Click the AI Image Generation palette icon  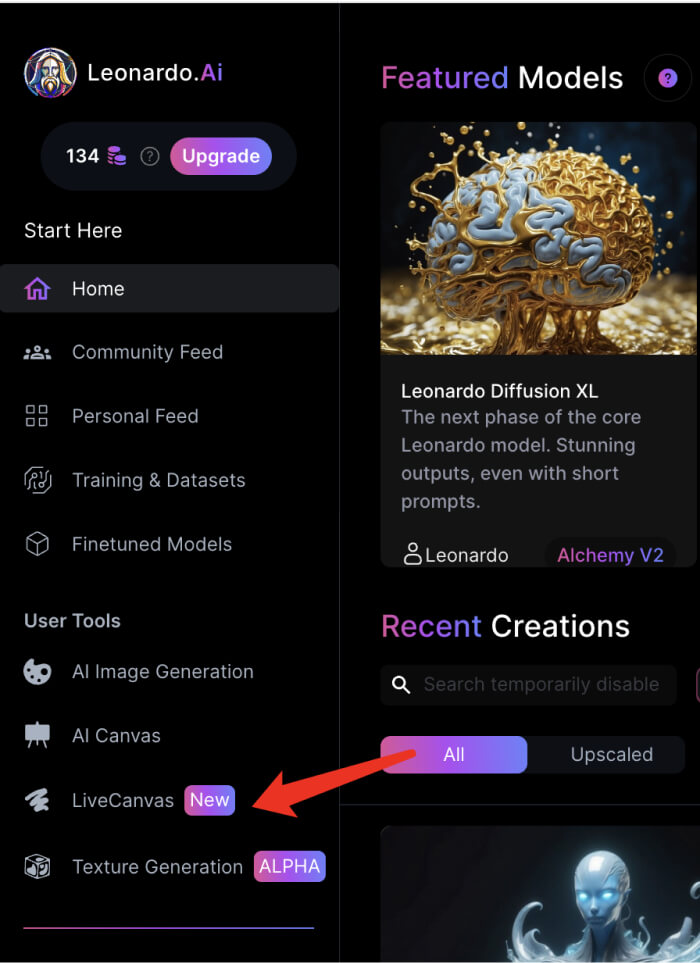pos(37,672)
